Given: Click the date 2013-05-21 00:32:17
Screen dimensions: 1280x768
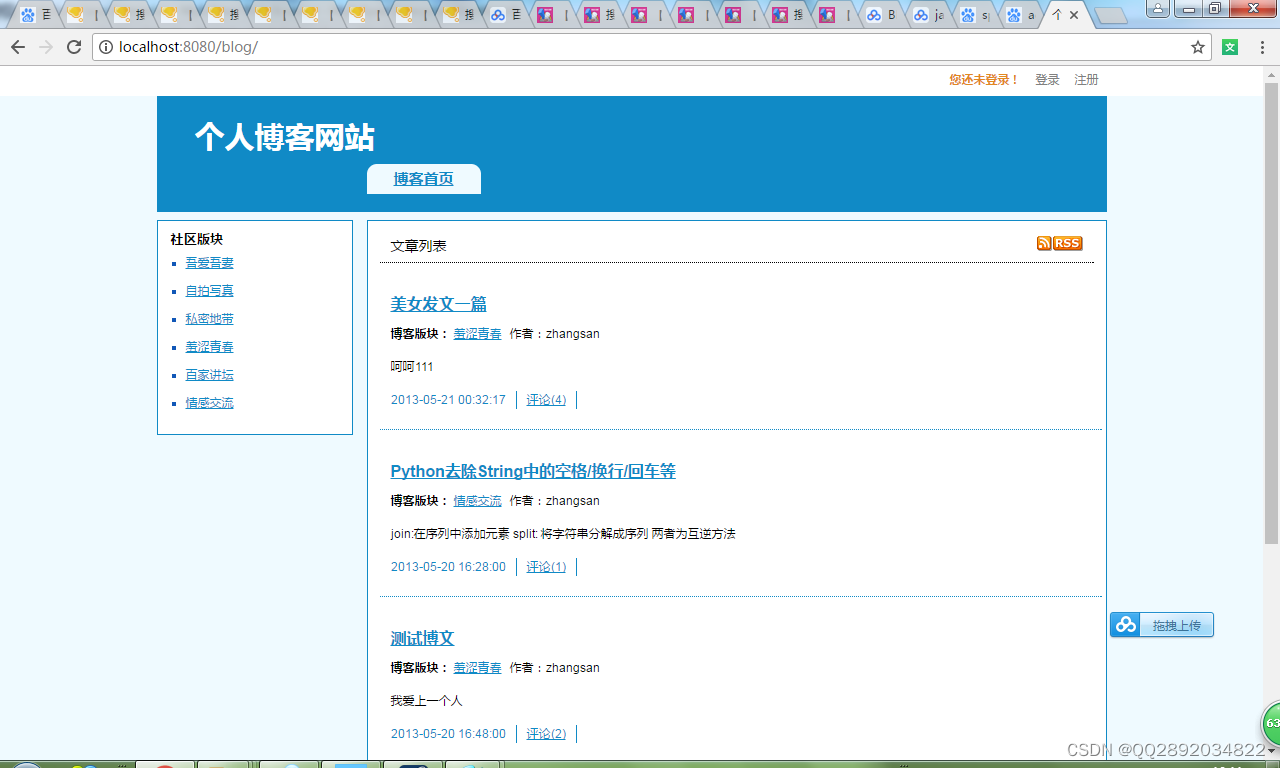Looking at the screenshot, I should coord(448,400).
